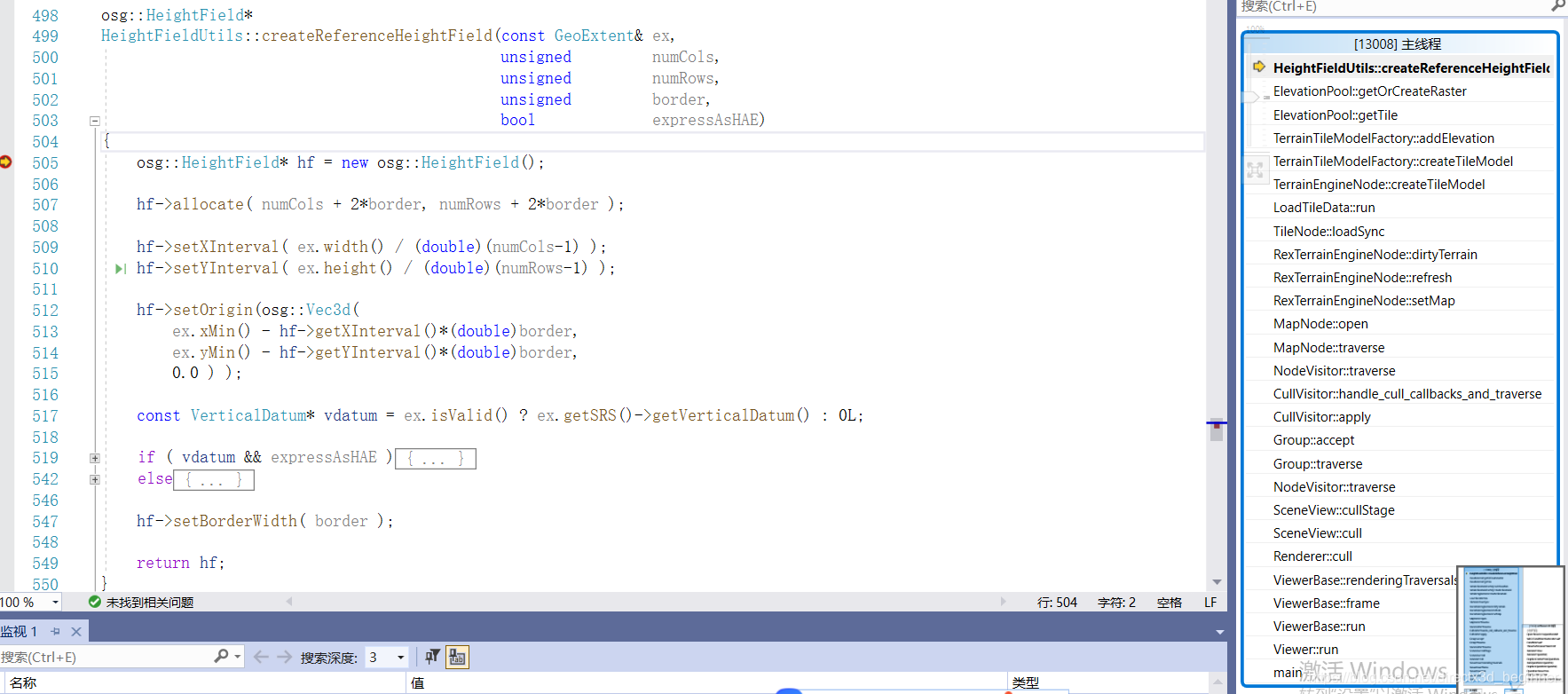Viewport: 1568px width, 694px height.
Task: Select Renderer::cull stack frame
Action: 1312,556
